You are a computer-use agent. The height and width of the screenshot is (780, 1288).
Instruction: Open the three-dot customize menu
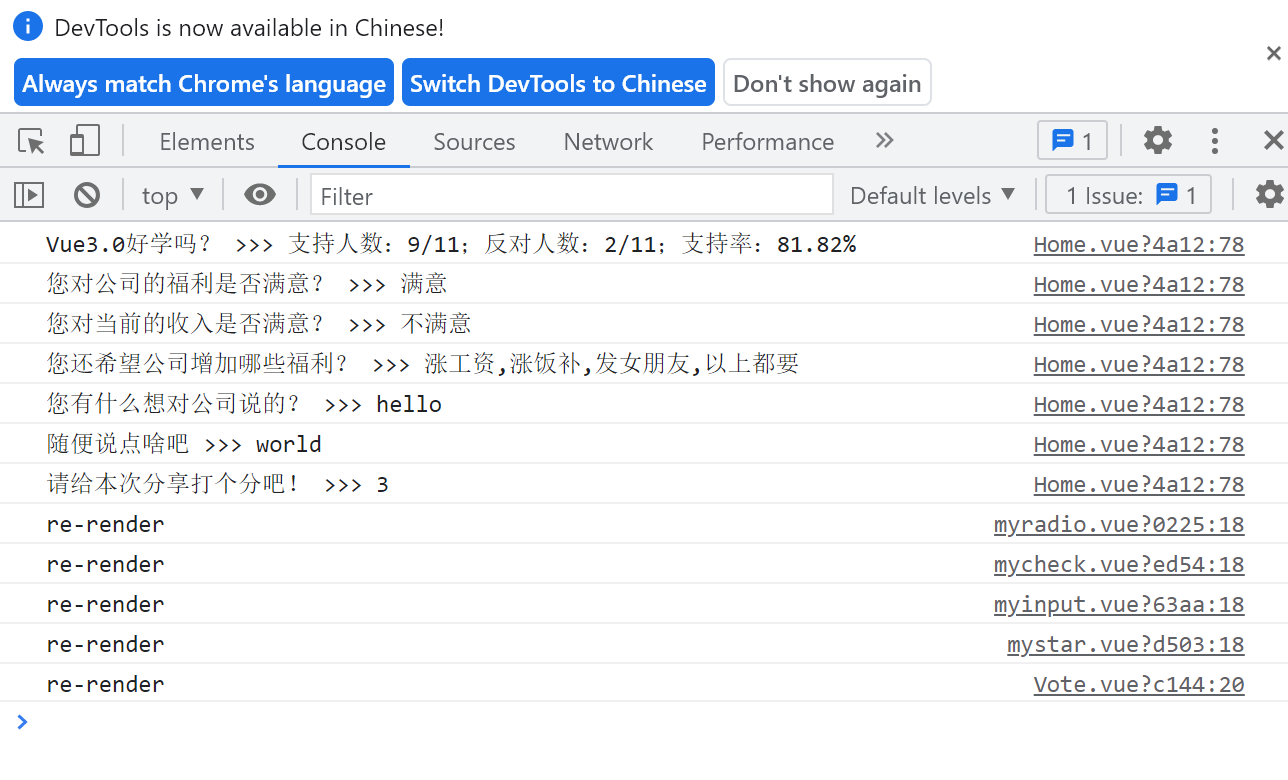click(x=1215, y=141)
